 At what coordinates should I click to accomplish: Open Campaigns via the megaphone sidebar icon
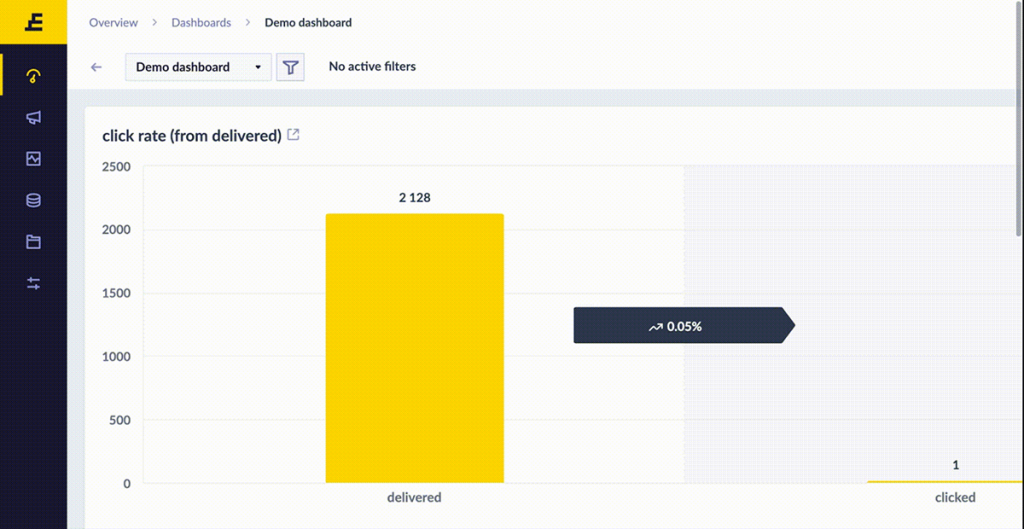(x=33, y=118)
